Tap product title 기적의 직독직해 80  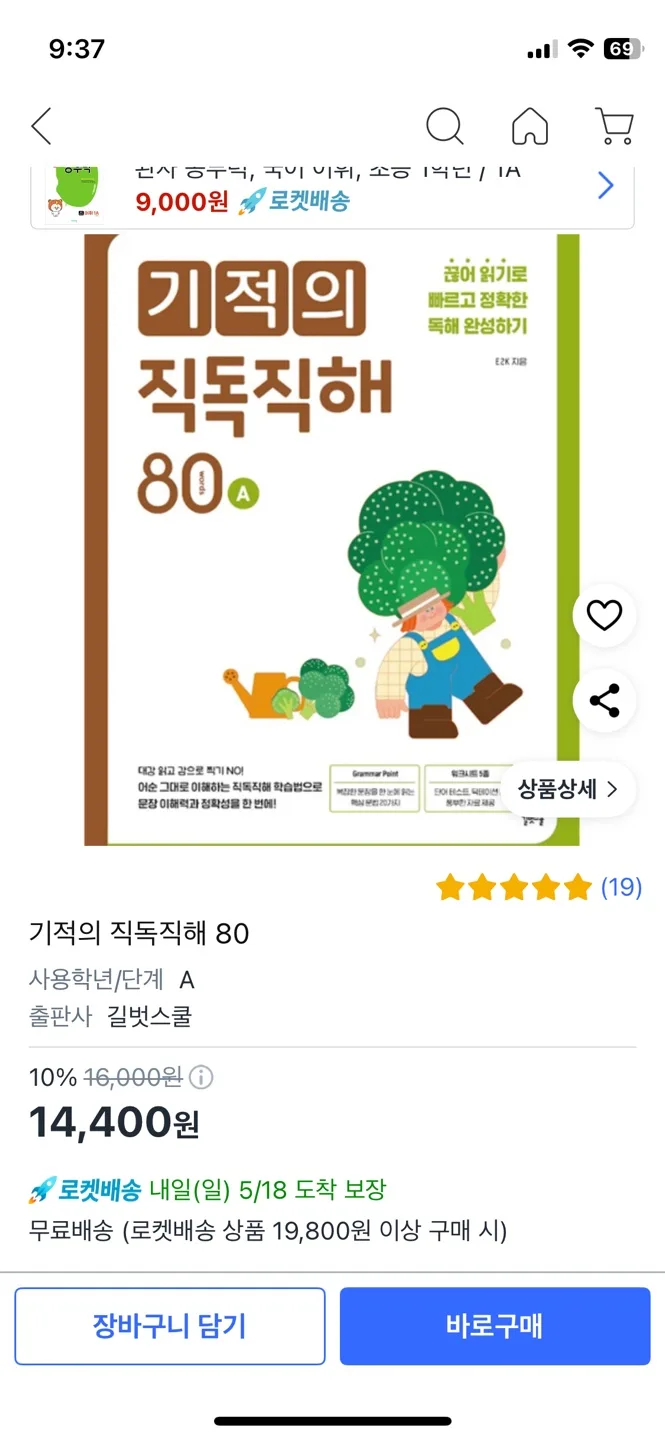(139, 933)
